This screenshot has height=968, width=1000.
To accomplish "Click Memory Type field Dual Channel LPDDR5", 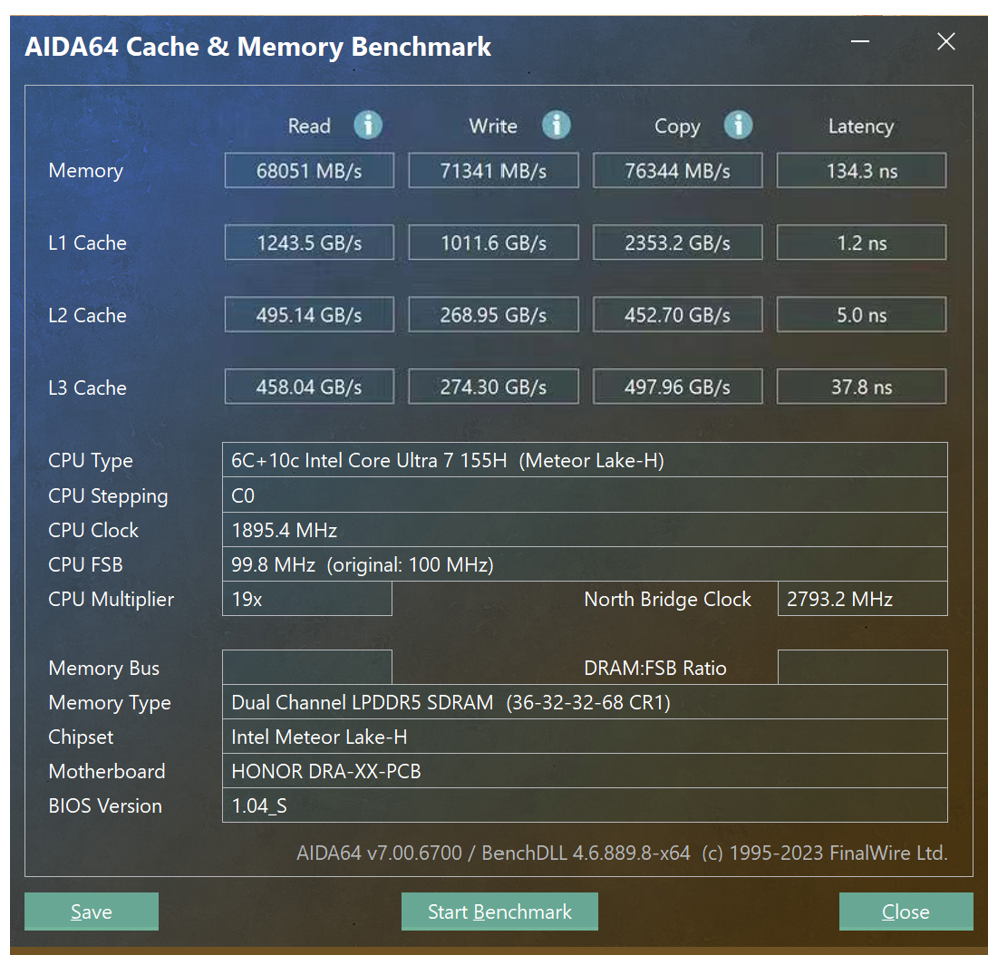I will point(585,701).
